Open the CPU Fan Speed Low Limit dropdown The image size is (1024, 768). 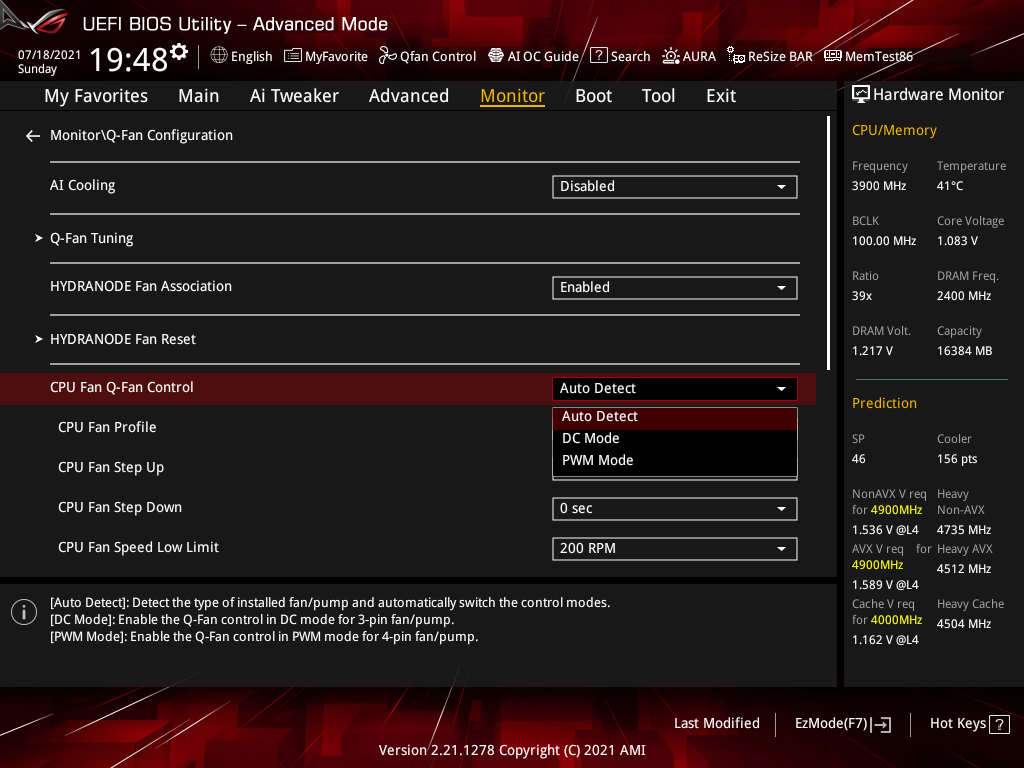tap(675, 548)
